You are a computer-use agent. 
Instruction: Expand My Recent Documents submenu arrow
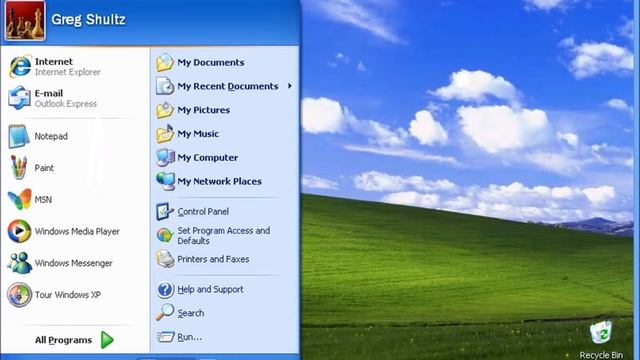pos(289,86)
